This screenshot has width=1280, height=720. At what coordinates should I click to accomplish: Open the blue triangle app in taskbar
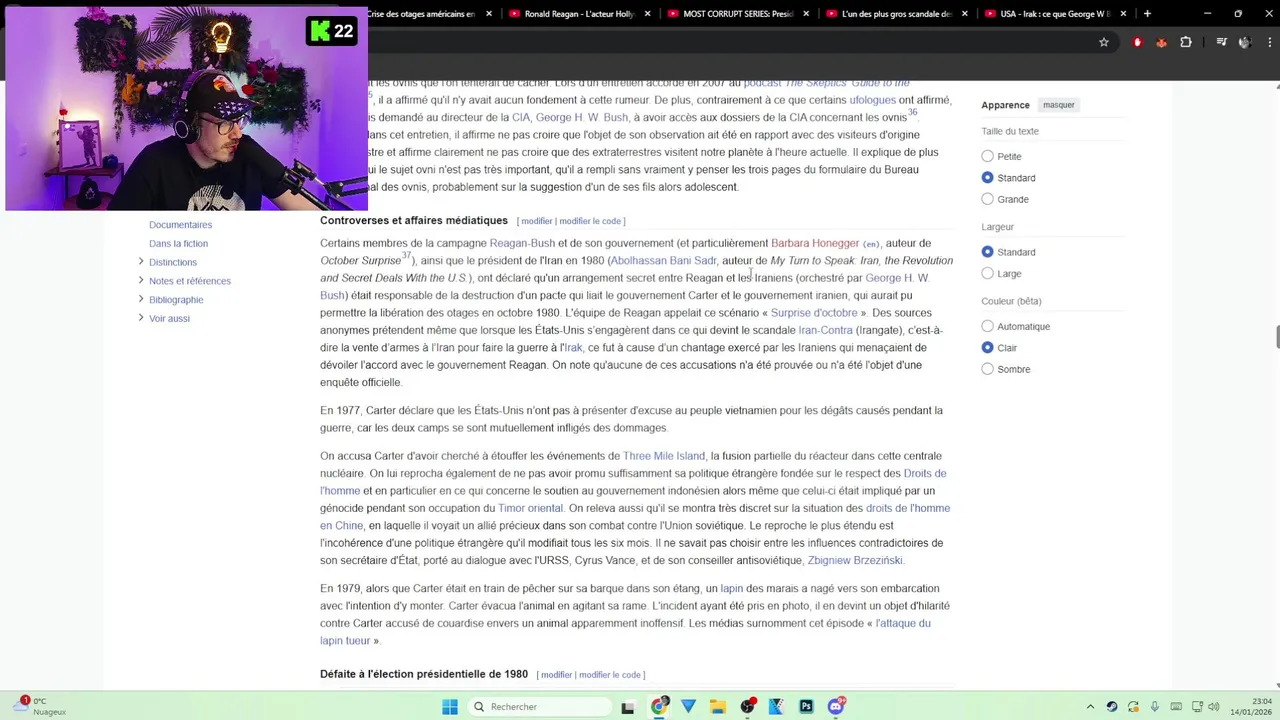(x=688, y=707)
